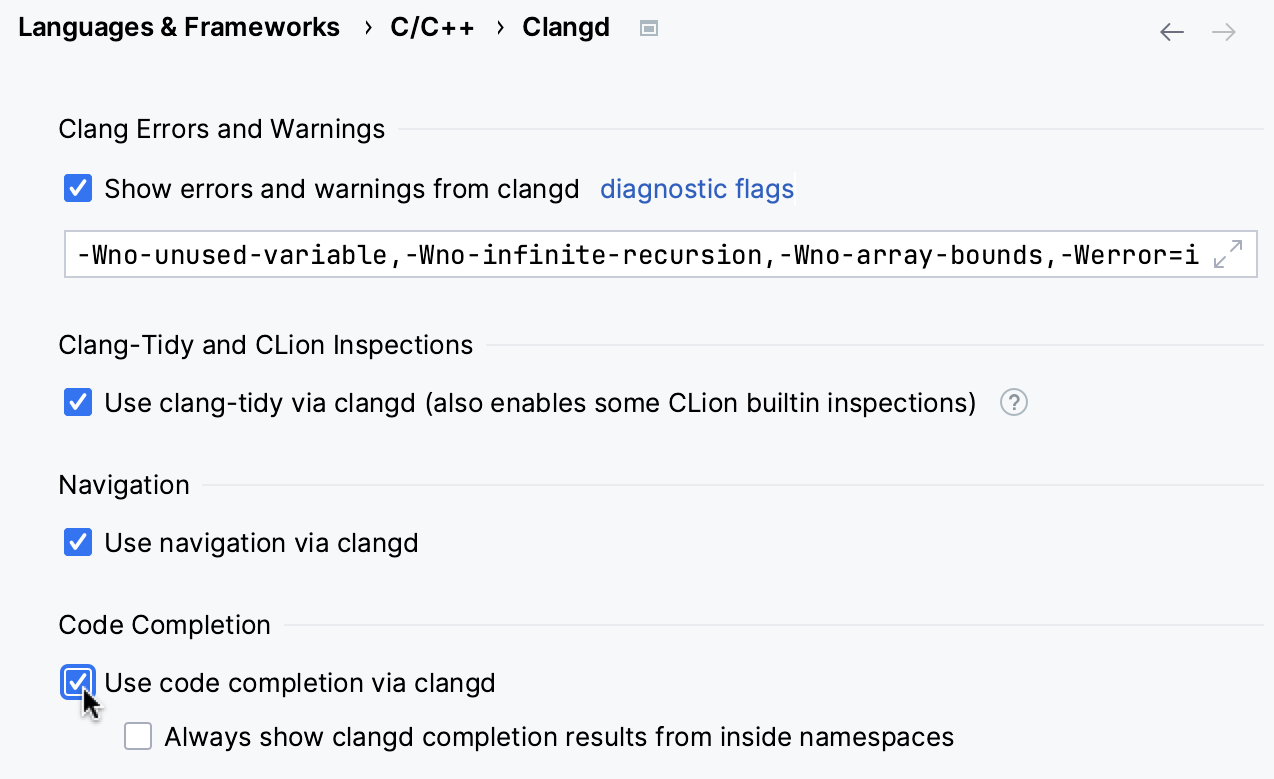This screenshot has width=1274, height=779.
Task: Click the "Clang-Tidy and CLion Inspections" header
Action: (x=266, y=345)
